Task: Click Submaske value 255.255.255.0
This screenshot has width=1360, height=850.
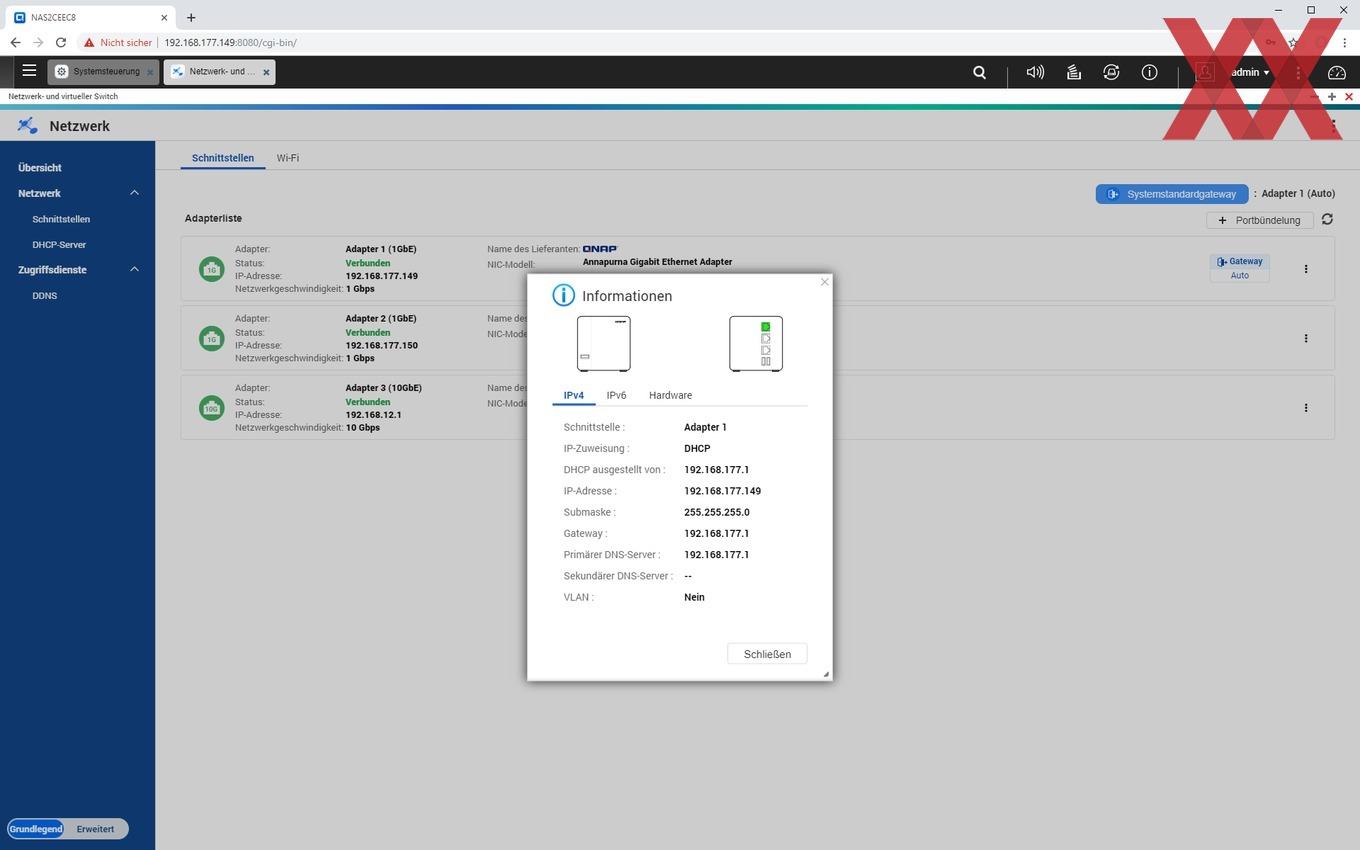Action: tap(717, 512)
